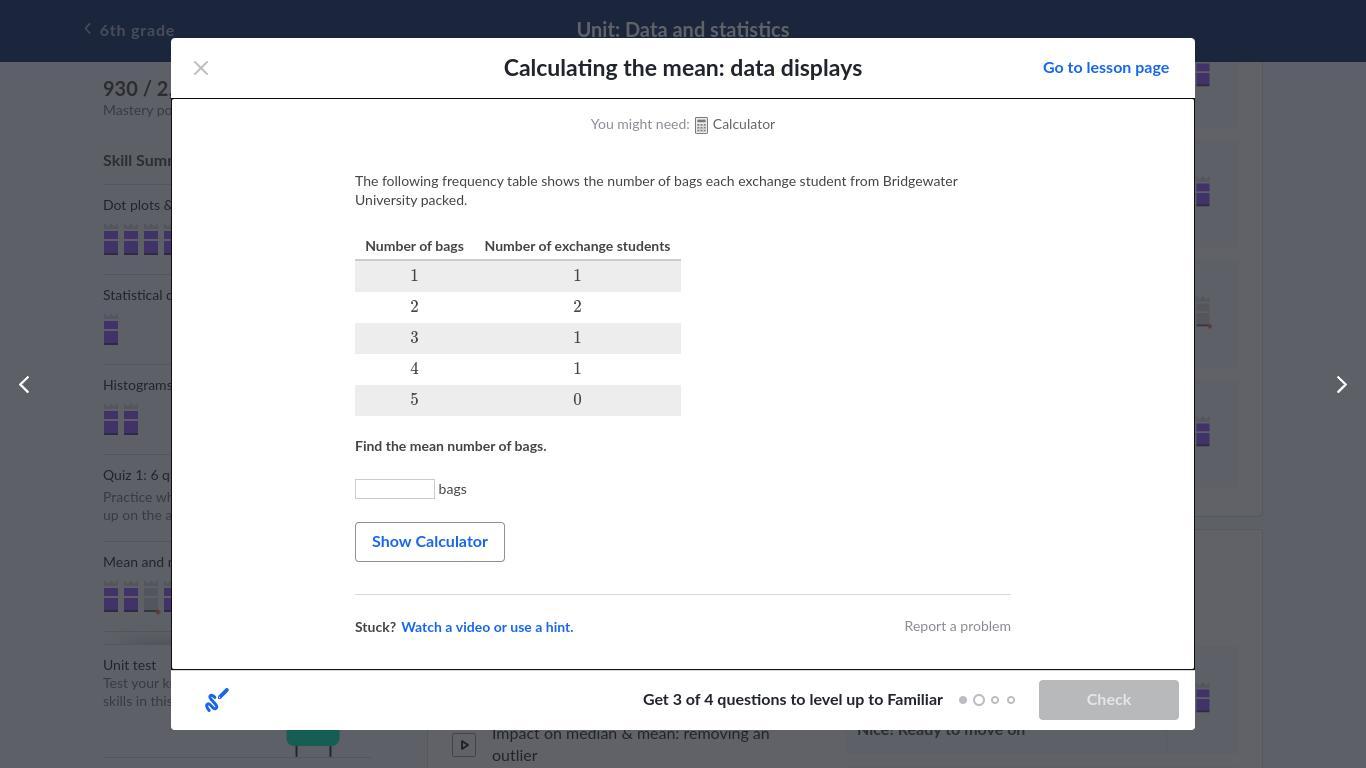Click 'Get 3 of 4 questions' status text
The width and height of the screenshot is (1366, 768).
point(793,700)
